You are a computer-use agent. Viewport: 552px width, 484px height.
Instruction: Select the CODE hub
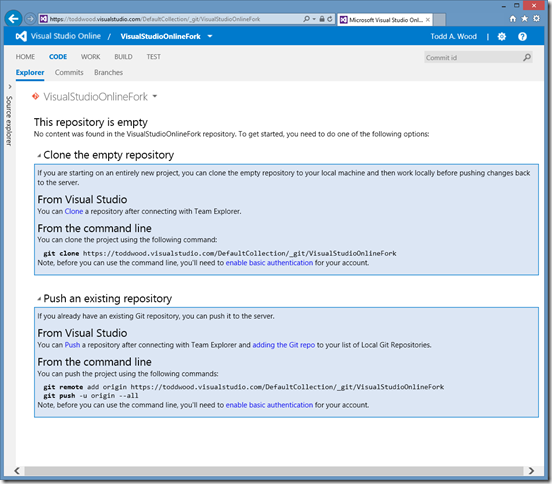58,57
